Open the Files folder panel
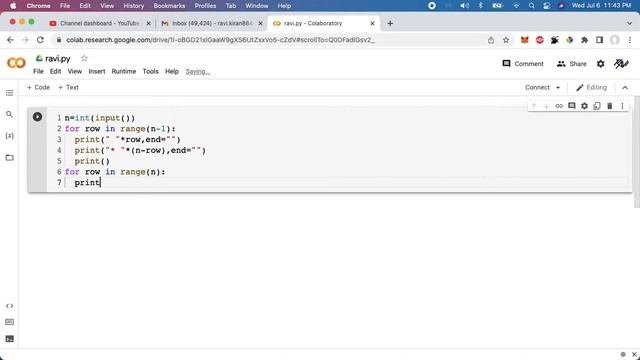Image resolution: width=640 pixels, height=360 pixels. (x=9, y=158)
